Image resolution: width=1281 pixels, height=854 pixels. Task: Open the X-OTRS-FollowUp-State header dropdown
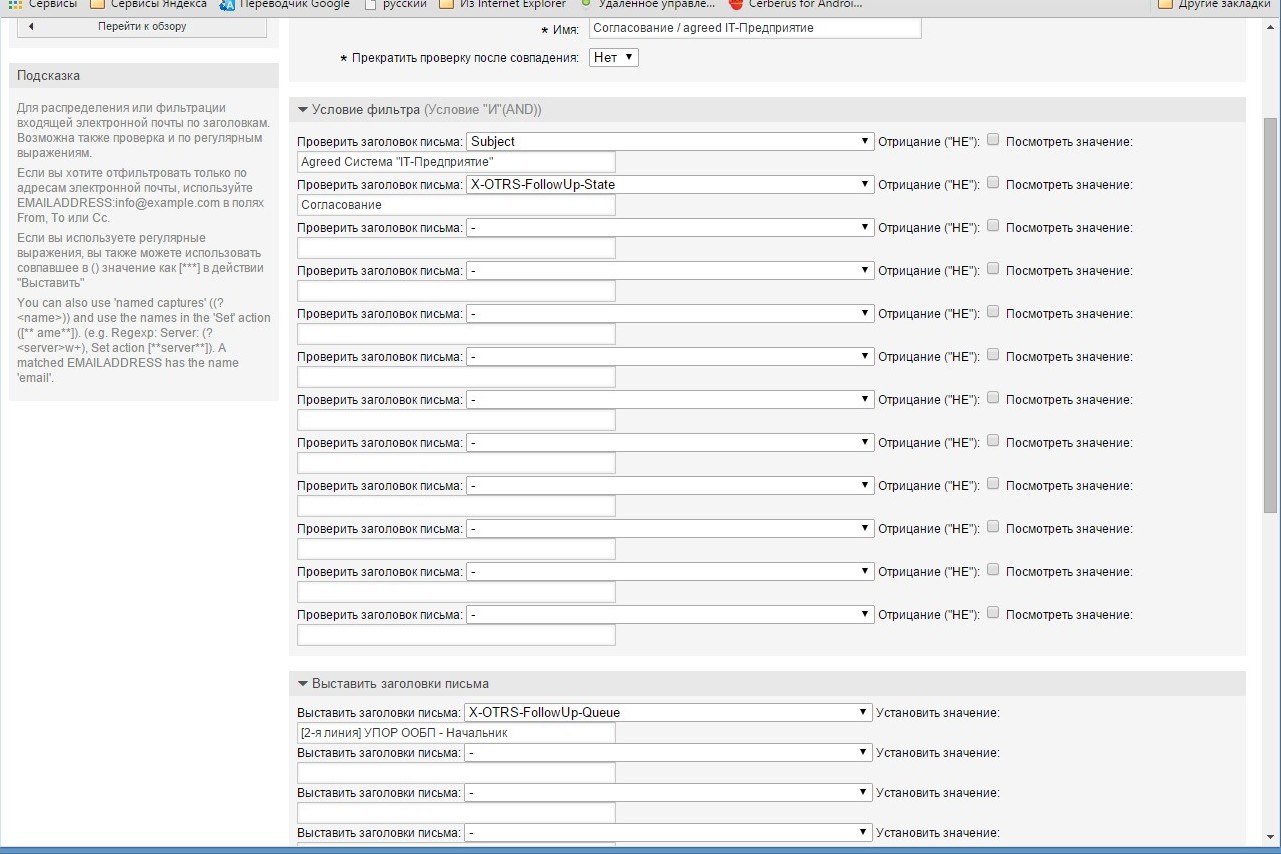click(x=670, y=184)
